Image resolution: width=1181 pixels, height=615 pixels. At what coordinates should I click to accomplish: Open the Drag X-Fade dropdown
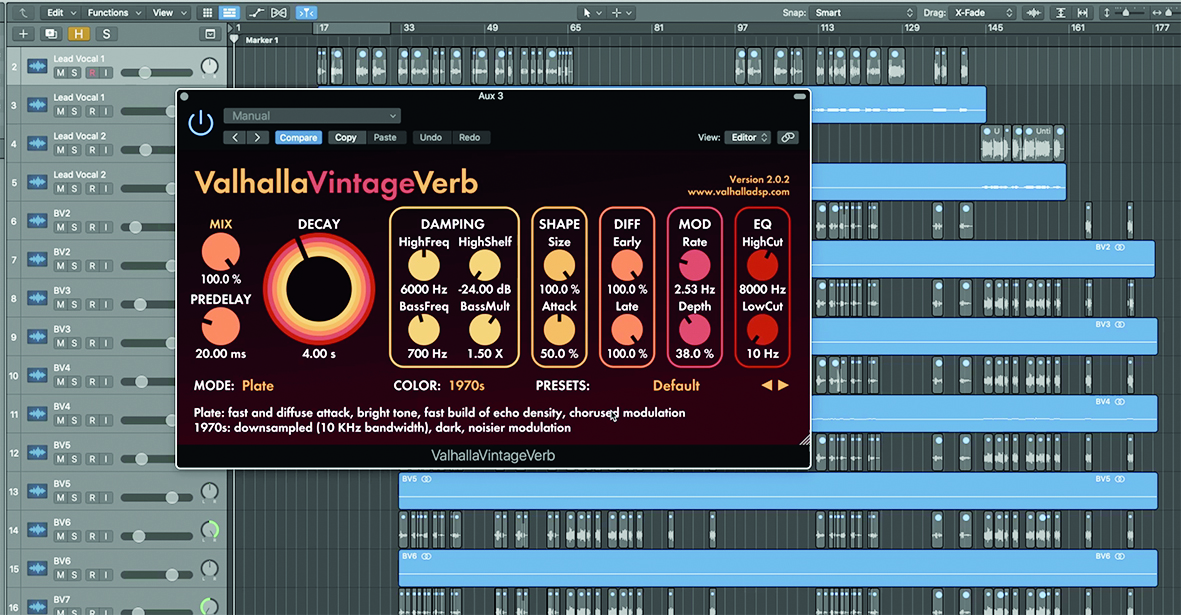pos(982,13)
